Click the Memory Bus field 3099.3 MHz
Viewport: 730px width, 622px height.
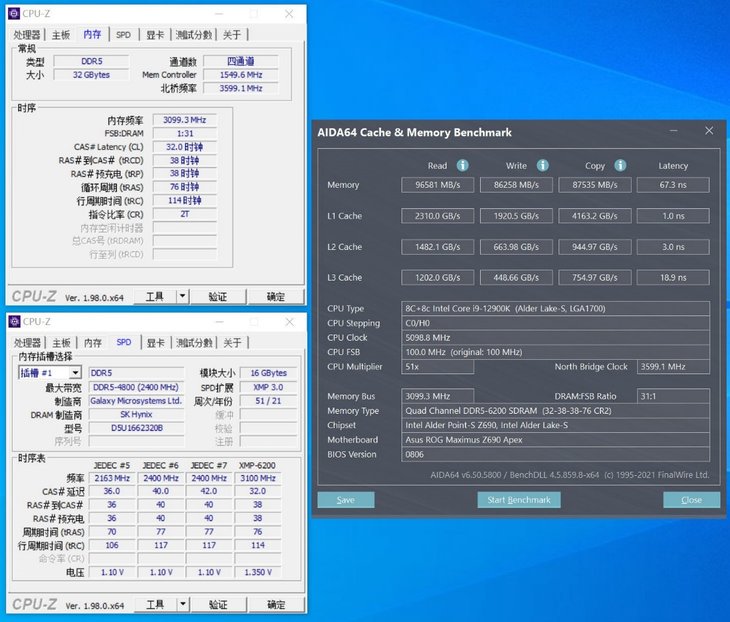pyautogui.click(x=438, y=396)
